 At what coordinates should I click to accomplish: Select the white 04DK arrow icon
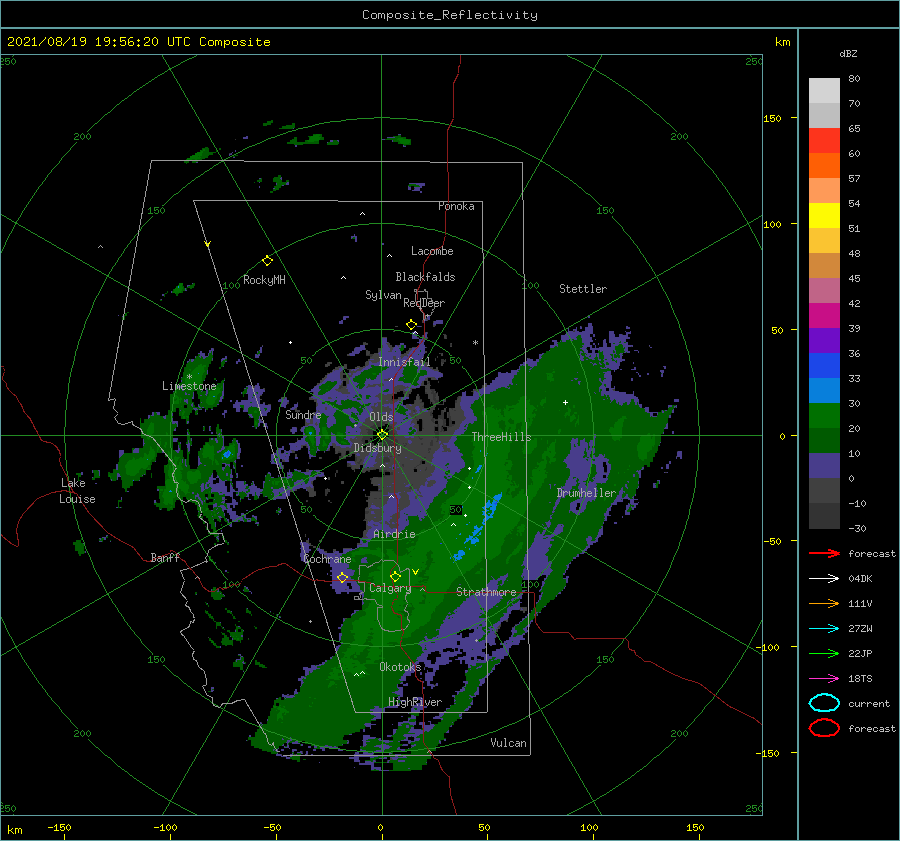click(824, 578)
